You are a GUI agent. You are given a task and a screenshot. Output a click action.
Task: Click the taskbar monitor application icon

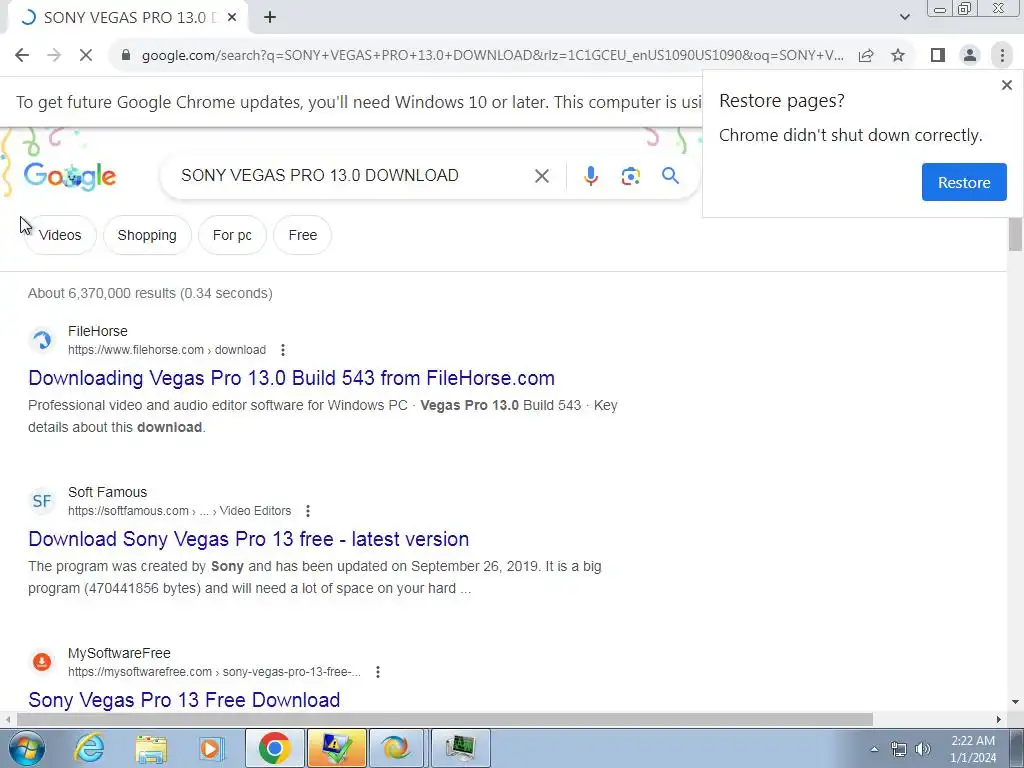coord(460,748)
